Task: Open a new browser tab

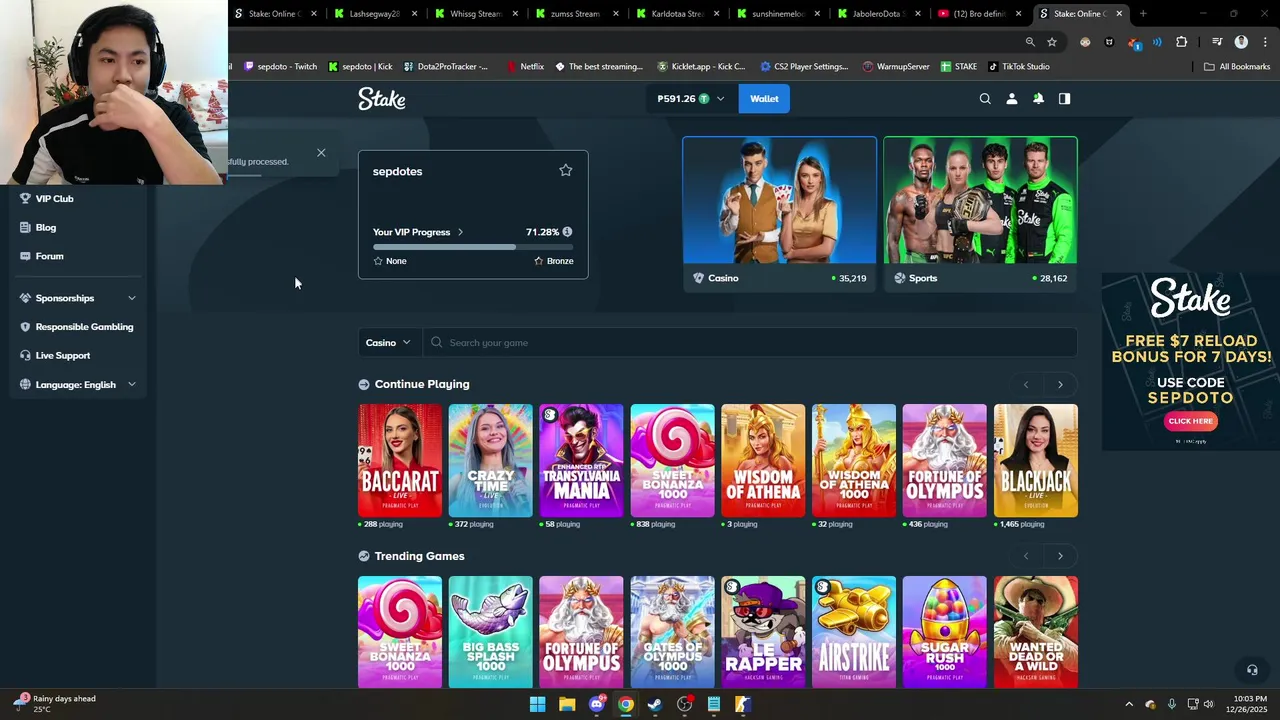Action: pos(1143,14)
